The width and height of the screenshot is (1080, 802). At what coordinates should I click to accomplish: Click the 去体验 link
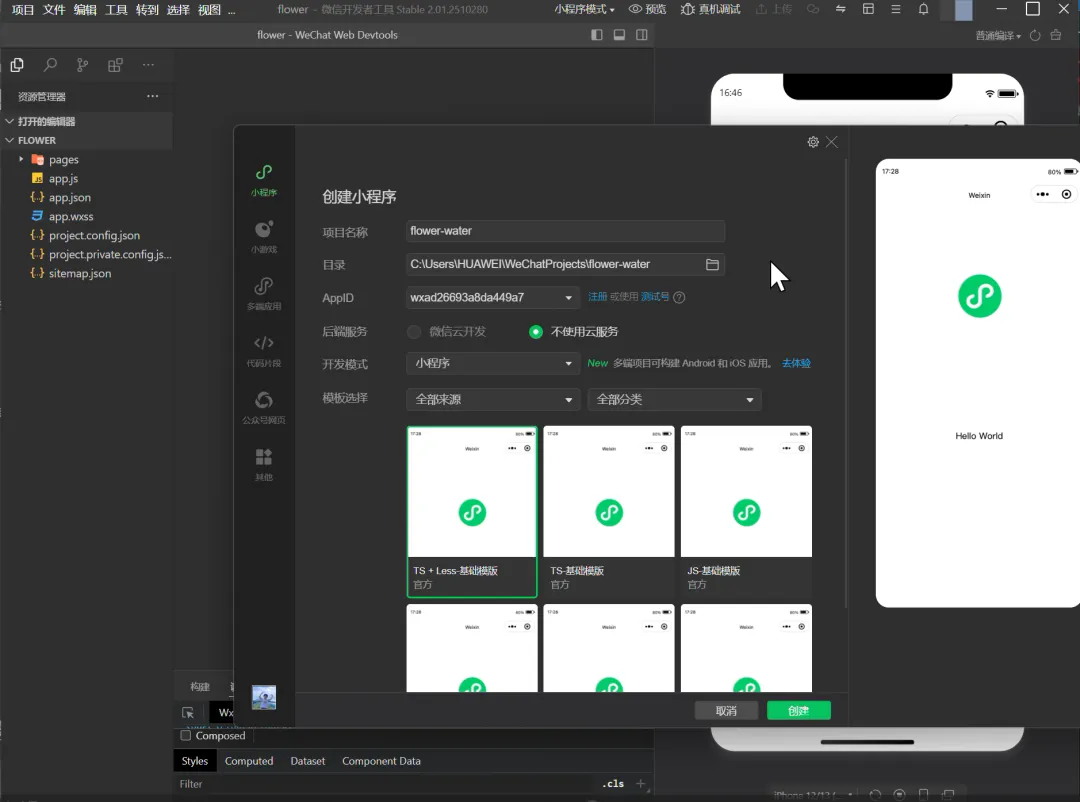[x=796, y=363]
